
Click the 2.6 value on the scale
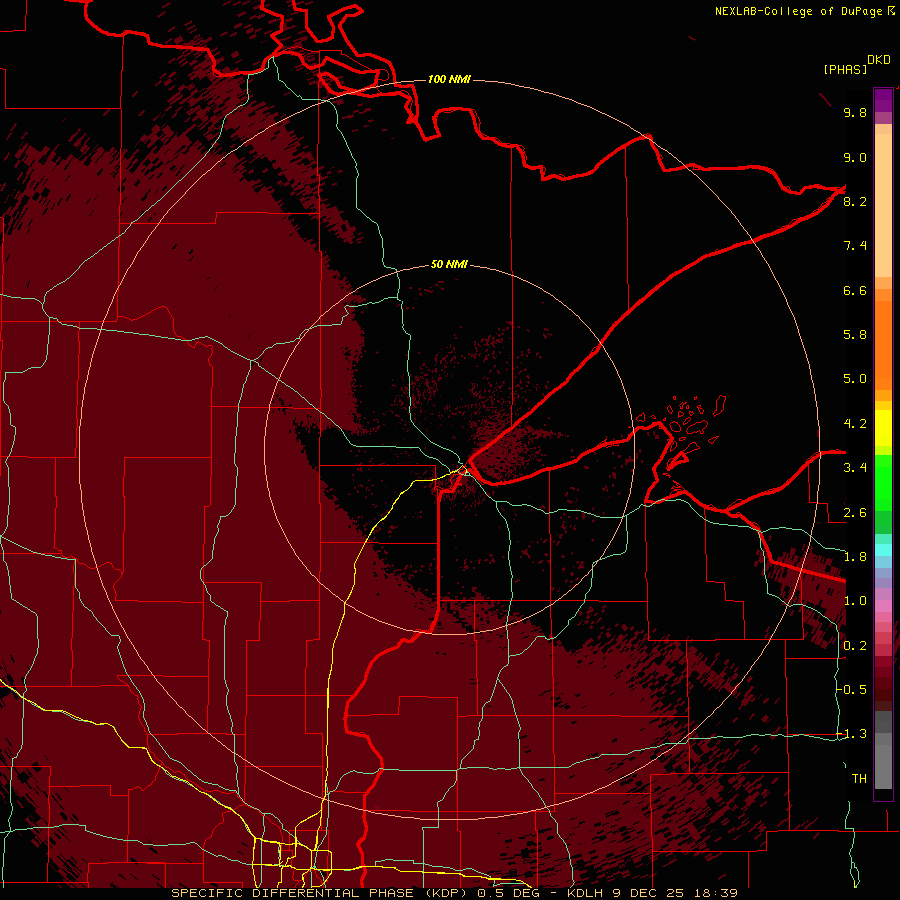pyautogui.click(x=855, y=513)
